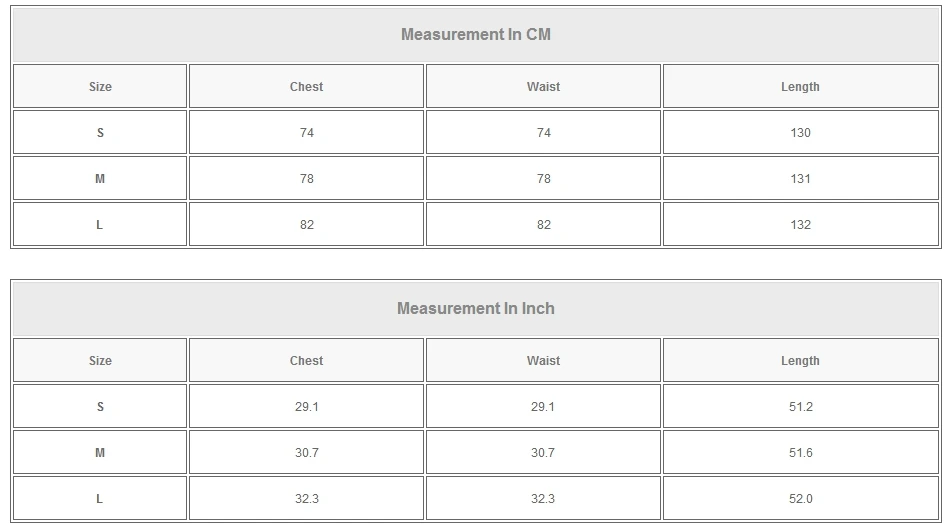Select the length value 51.2 cell
This screenshot has width=950, height=530.
coord(800,407)
